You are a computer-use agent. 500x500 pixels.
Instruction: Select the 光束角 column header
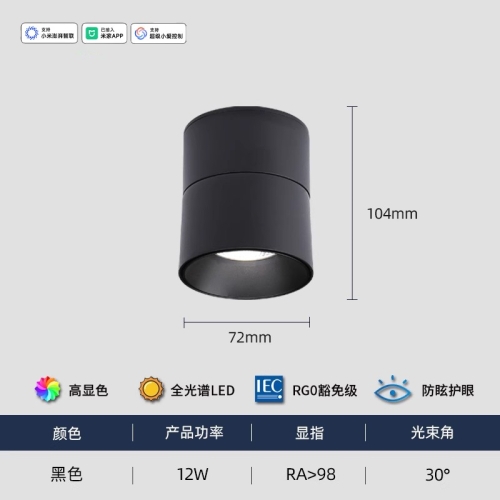[432, 433]
